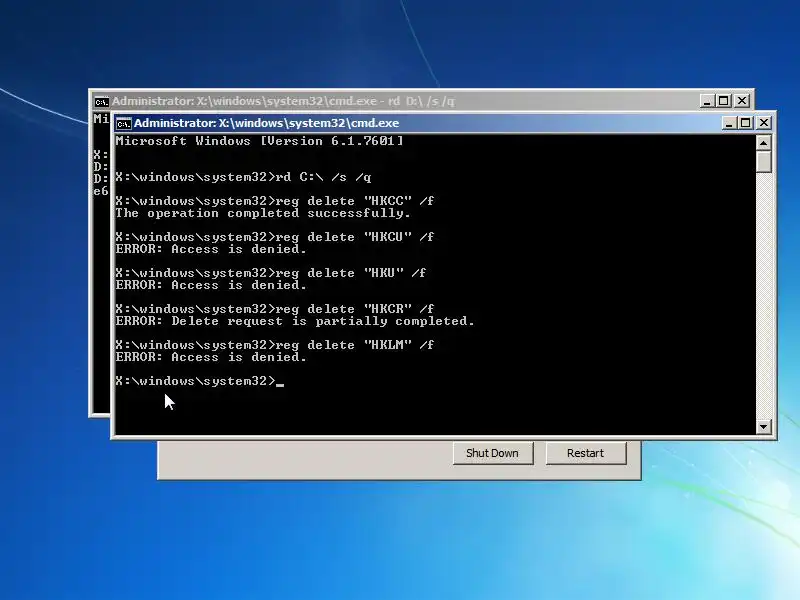This screenshot has width=800, height=600.
Task: Click 'ERROR: Delete request is partially completed.' line
Action: coord(295,321)
